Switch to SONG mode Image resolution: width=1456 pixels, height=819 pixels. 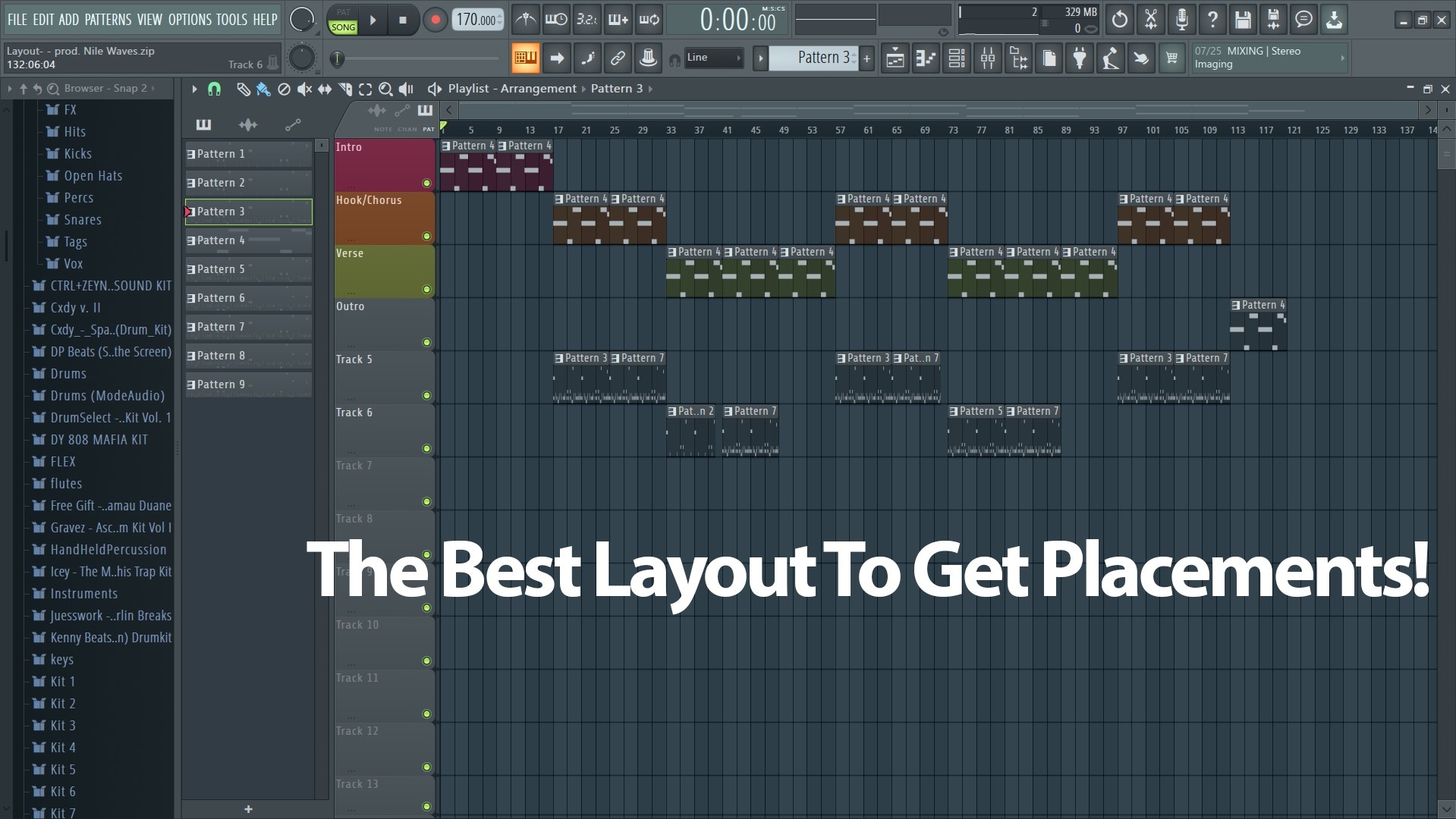(343, 27)
